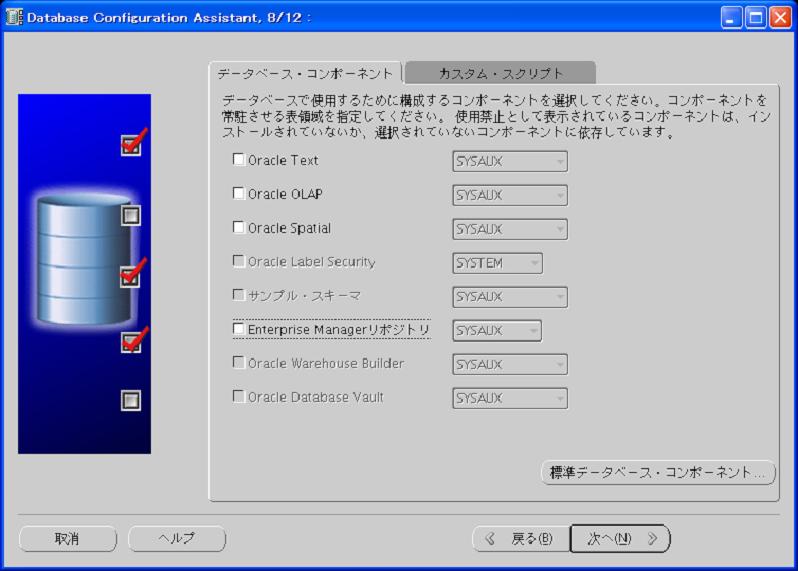Open the dropdown beside Oracle Database Vault
Screen dimensions: 798x571
tap(510, 398)
